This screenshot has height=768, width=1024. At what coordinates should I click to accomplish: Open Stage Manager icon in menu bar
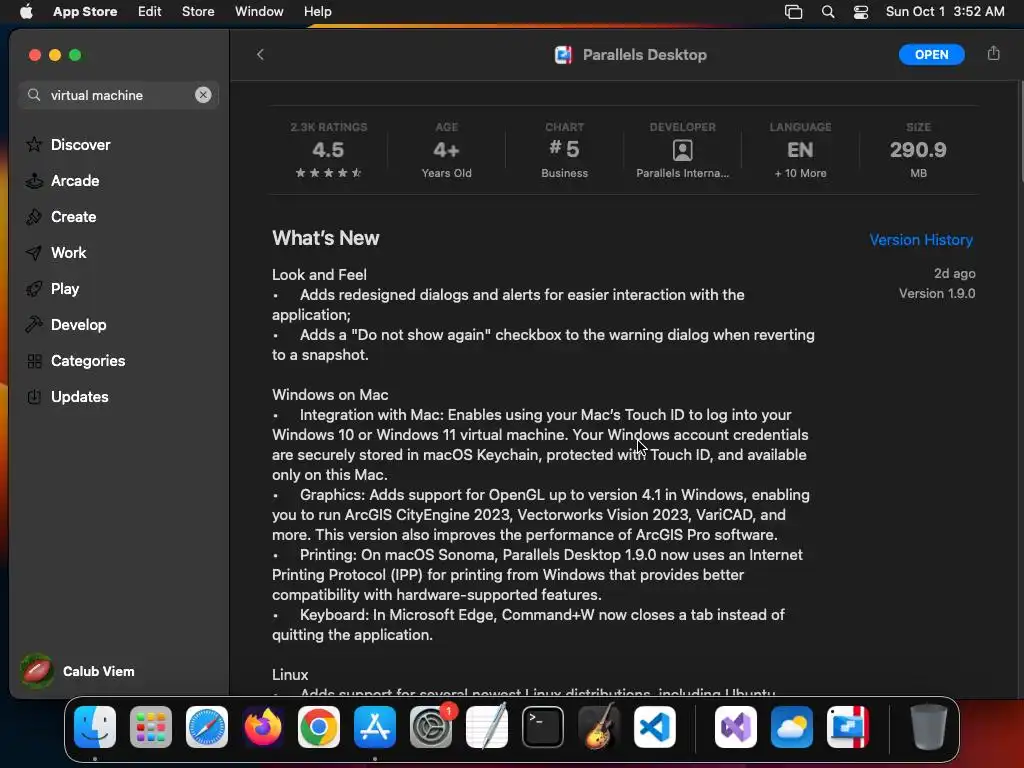(793, 12)
